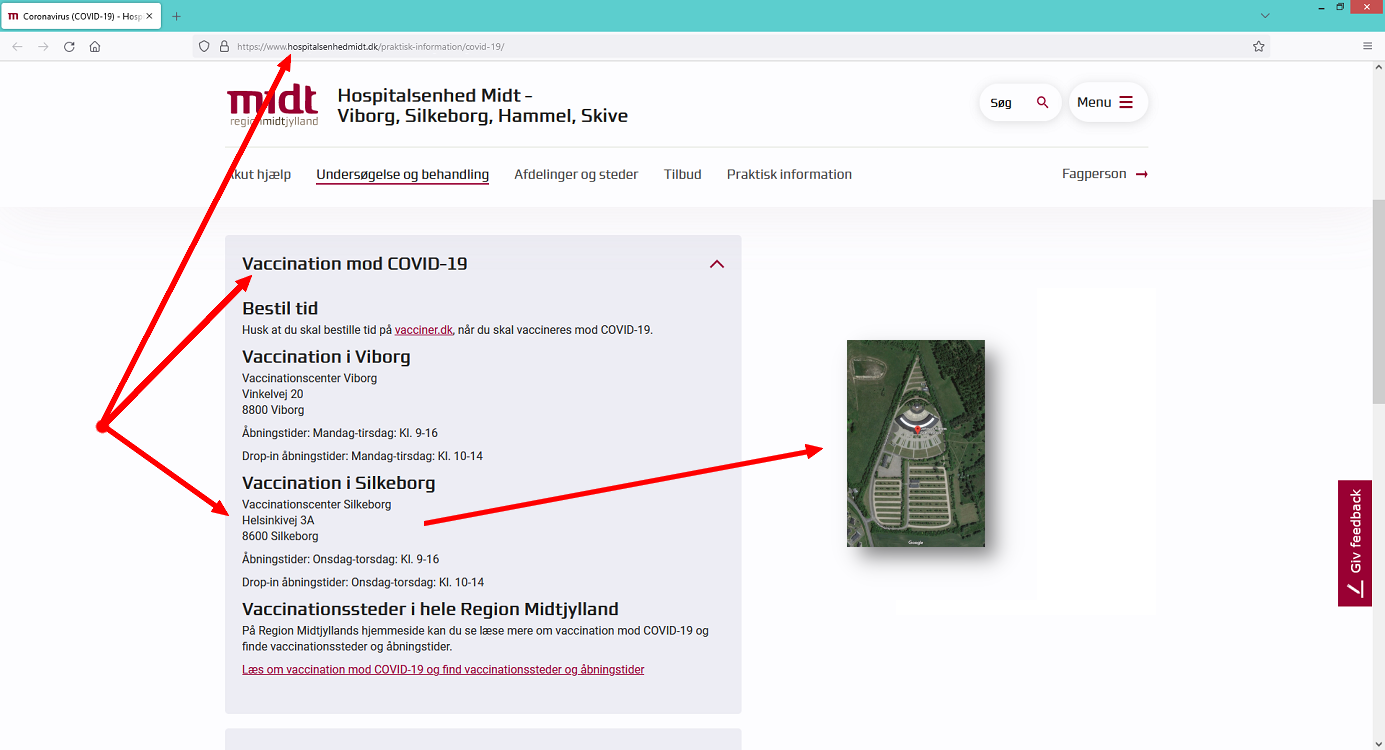Click the new tab plus icon
This screenshot has width=1385, height=750.
177,16
